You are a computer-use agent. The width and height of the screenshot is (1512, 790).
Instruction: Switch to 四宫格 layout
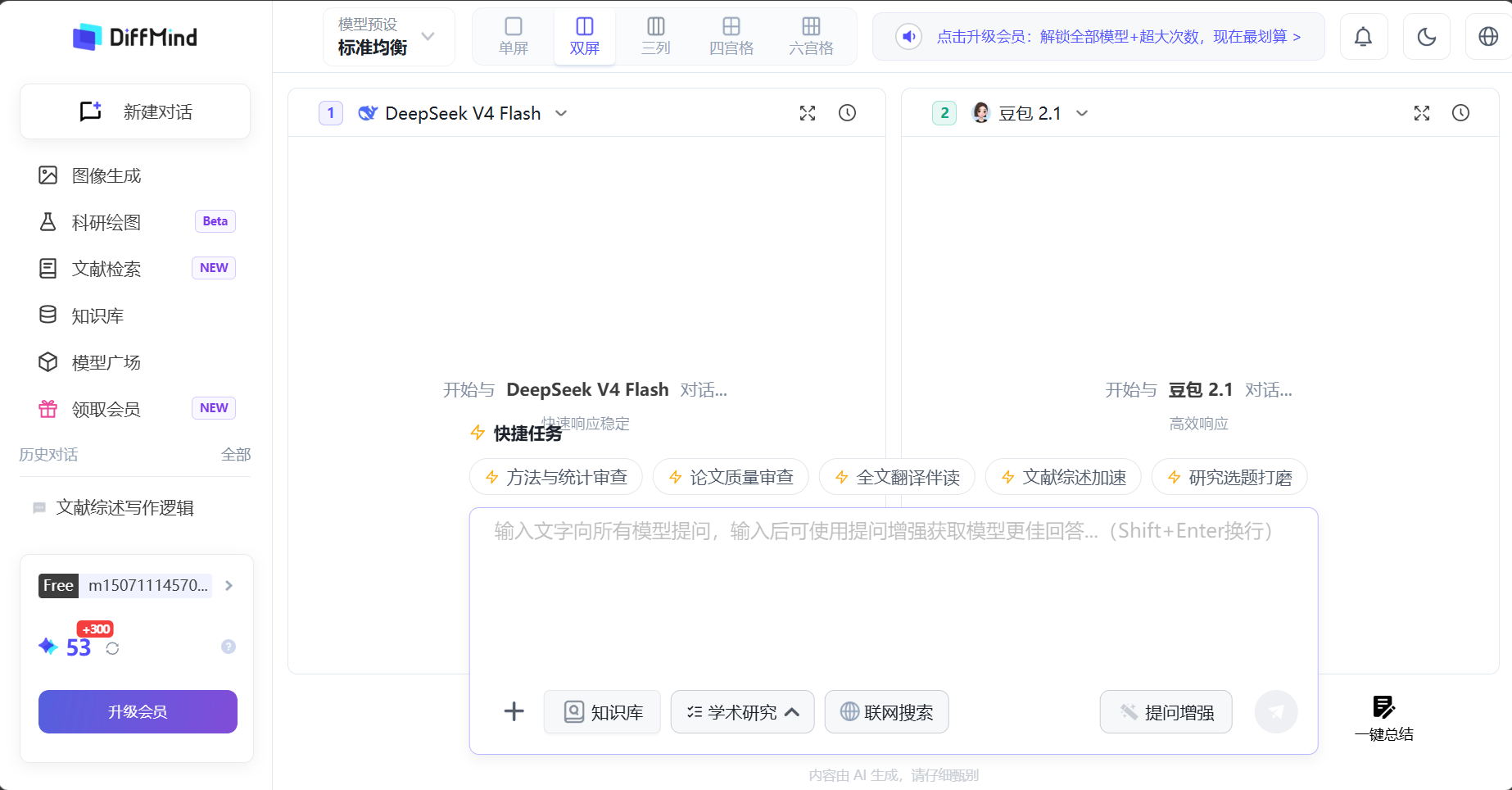[x=731, y=37]
